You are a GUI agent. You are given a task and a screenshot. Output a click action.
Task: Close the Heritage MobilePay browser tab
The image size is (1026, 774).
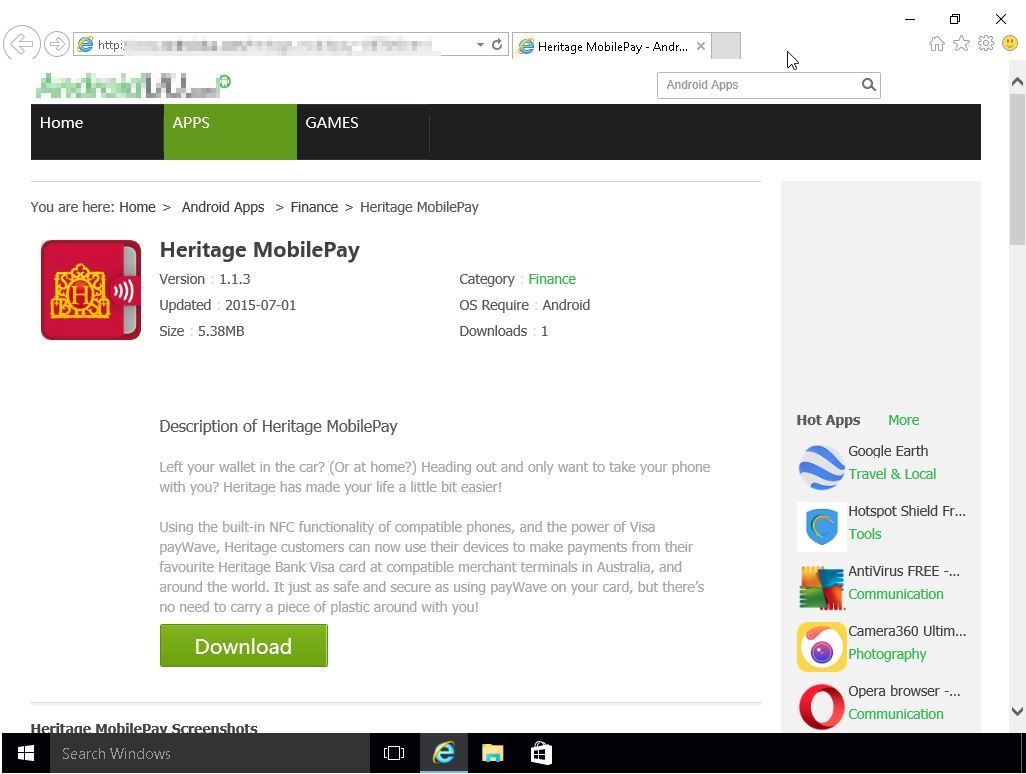point(701,46)
